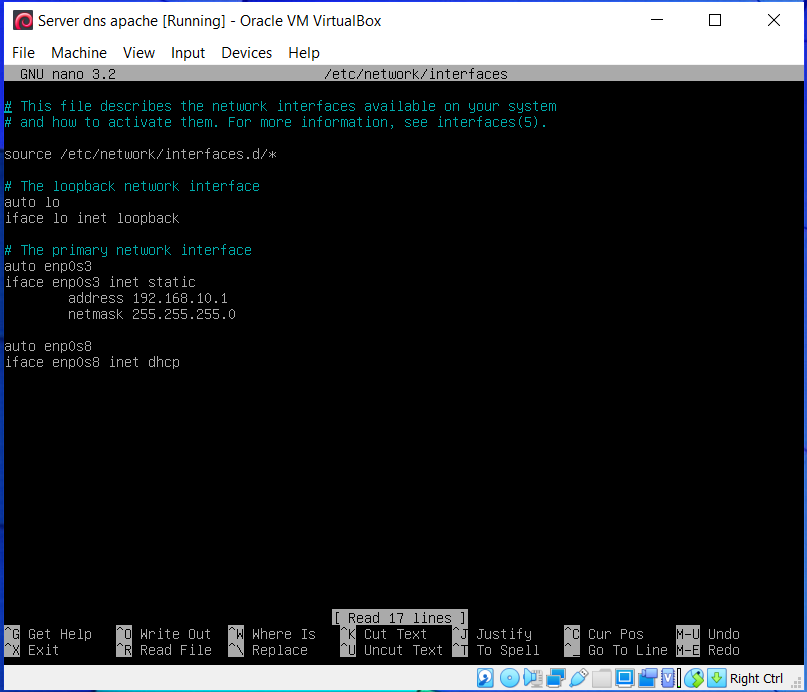The width and height of the screenshot is (807, 692).
Task: Click the ^C Cur Pos shortcut
Action: (x=604, y=634)
